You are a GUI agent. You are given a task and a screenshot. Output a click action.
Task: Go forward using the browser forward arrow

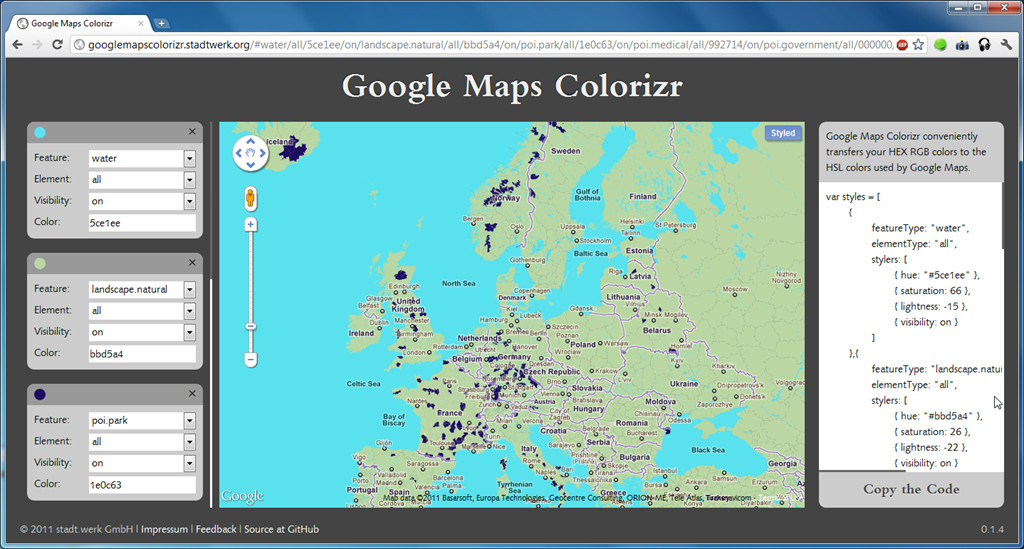point(37,44)
